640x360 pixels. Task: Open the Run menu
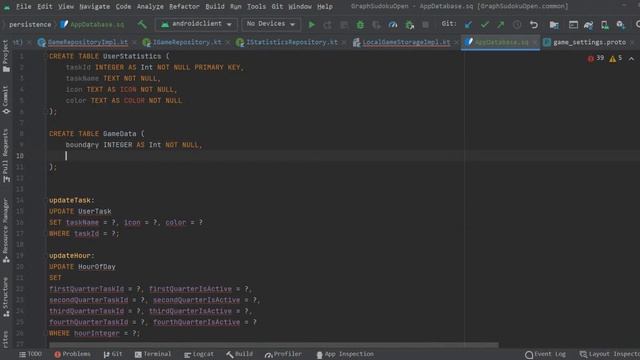coord(236,7)
